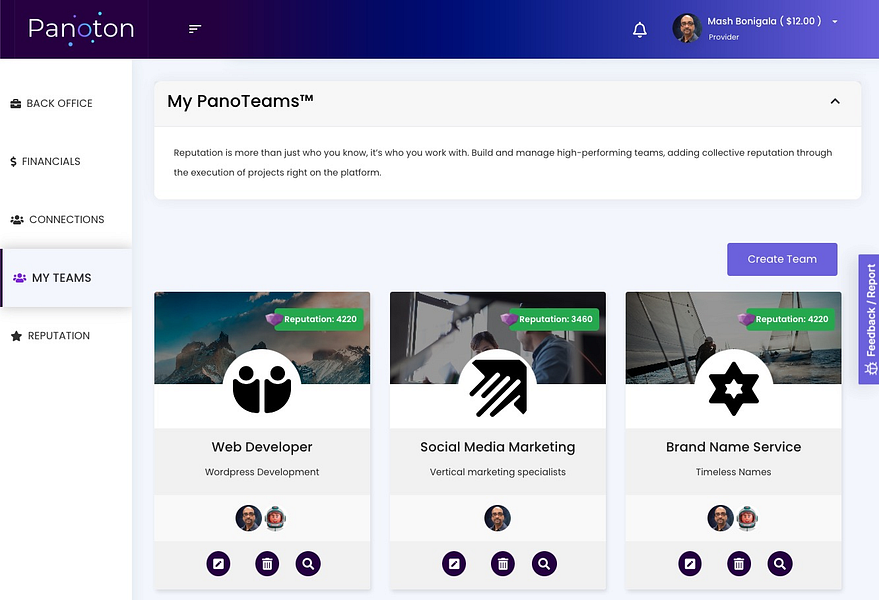Edit the Brand Name Service team

pyautogui.click(x=690, y=564)
